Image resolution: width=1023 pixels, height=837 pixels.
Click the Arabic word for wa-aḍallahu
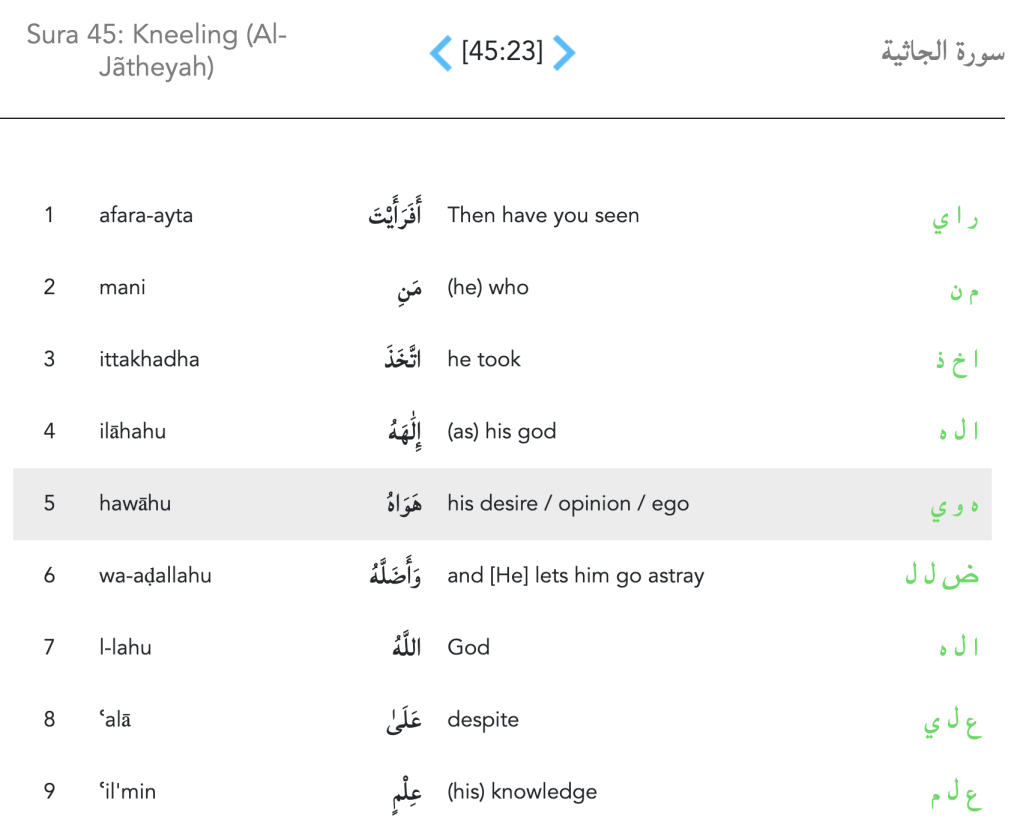click(x=395, y=577)
